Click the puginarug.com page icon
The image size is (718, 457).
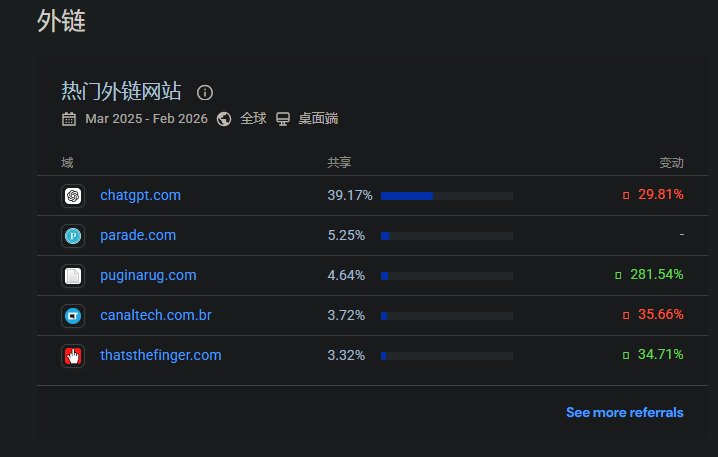(x=72, y=276)
